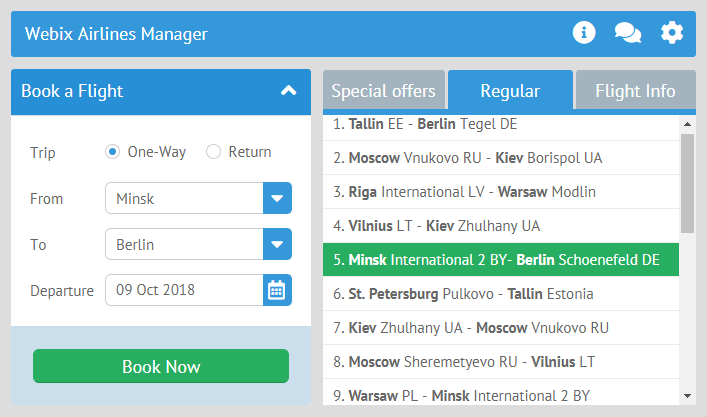Expand the From city dropdown
This screenshot has height=417, width=707.
pos(277,198)
